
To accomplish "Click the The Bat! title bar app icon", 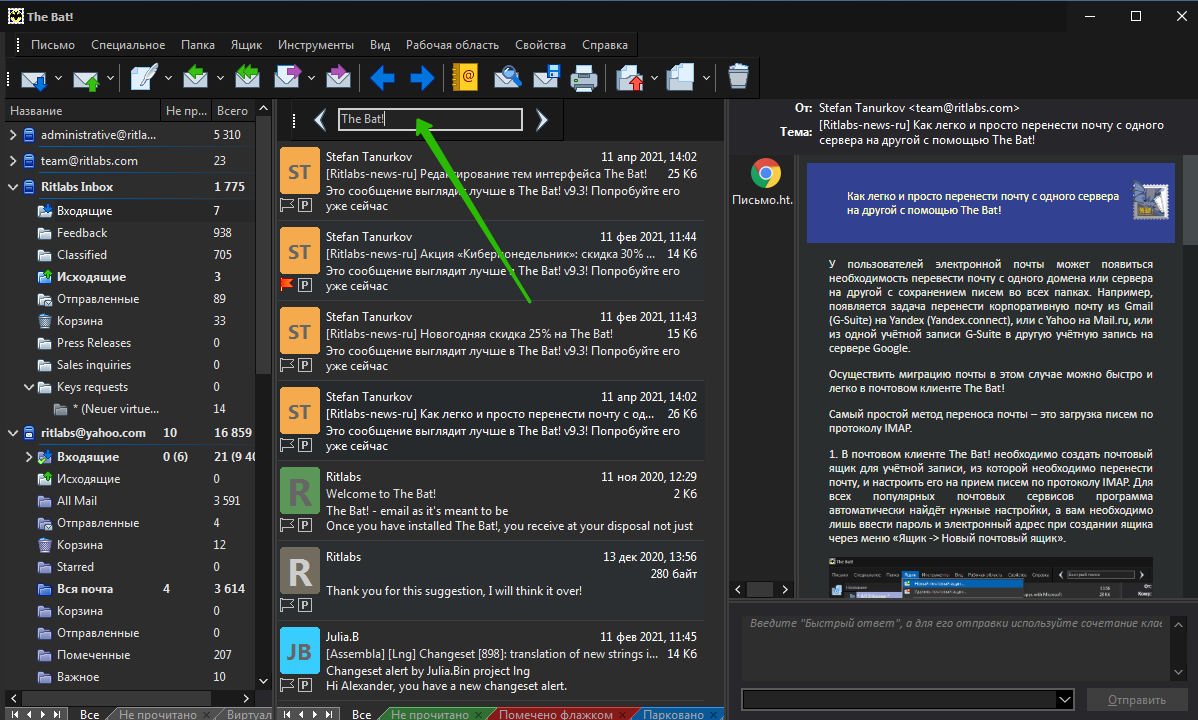I will click(x=15, y=16).
